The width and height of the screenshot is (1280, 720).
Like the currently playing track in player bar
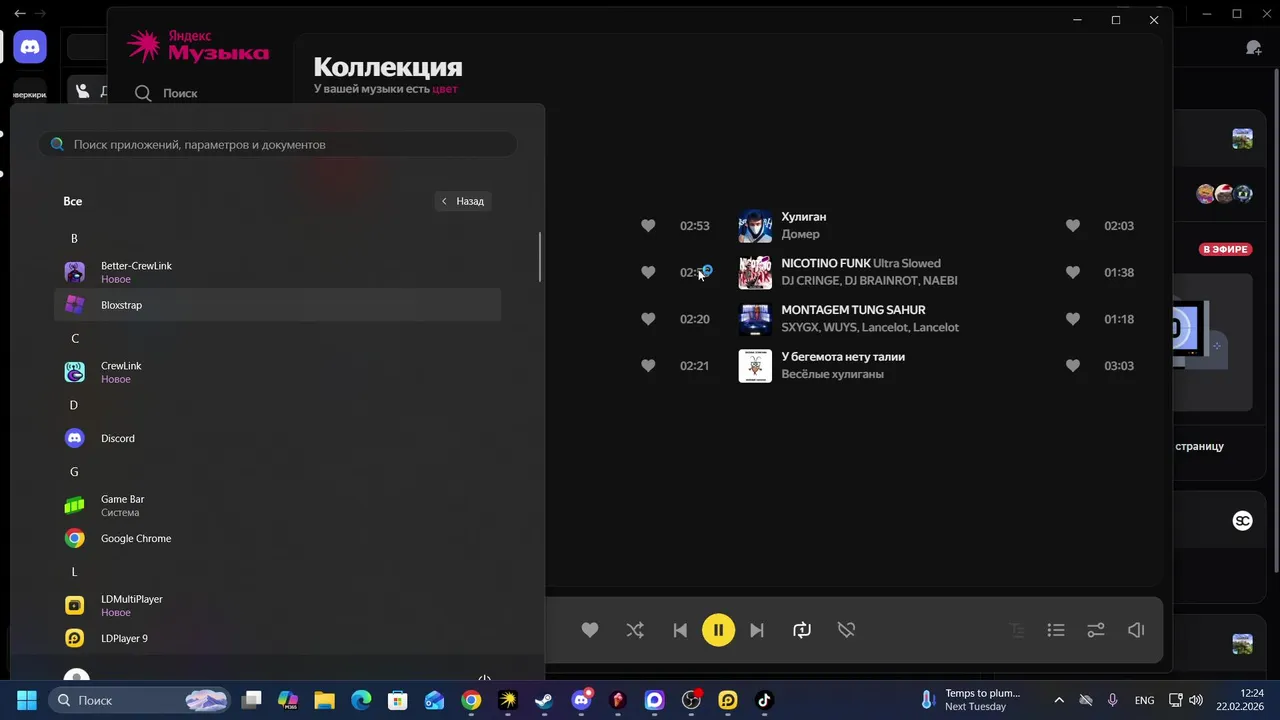coord(590,630)
